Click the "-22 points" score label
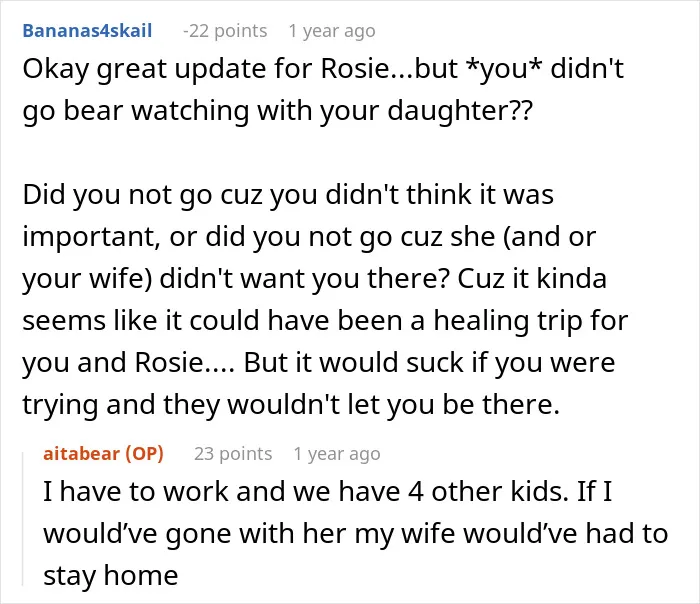This screenshot has width=700, height=604. pos(225,31)
